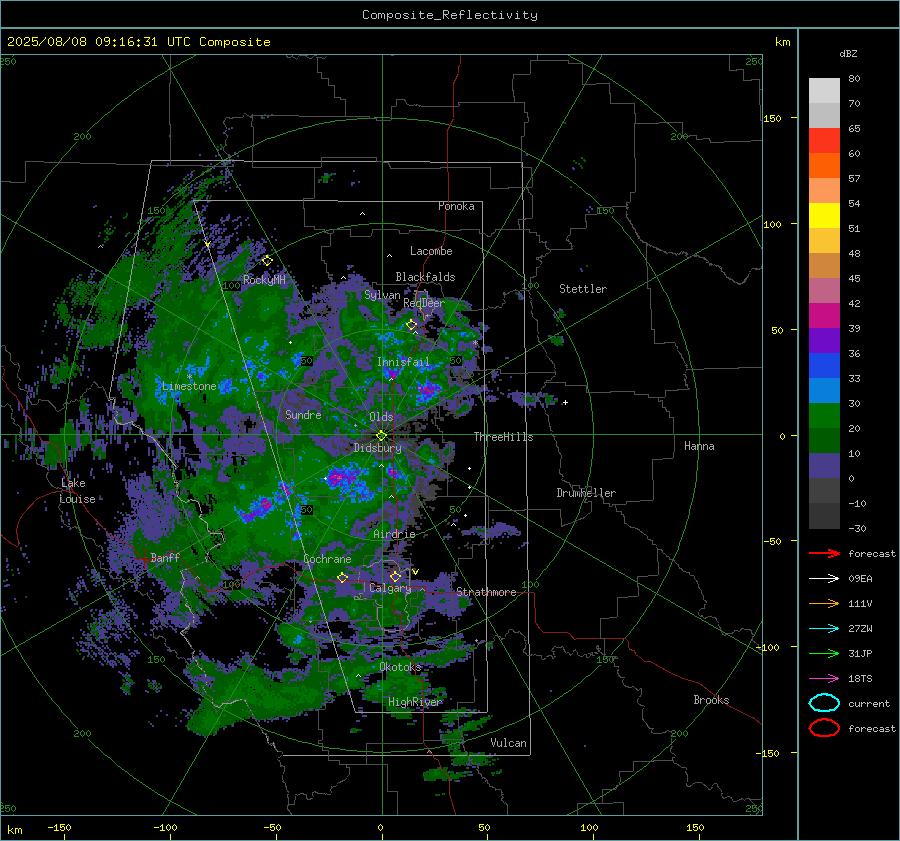Click the white asterisk marker above Limestone
The height and width of the screenshot is (841, 900).
[x=189, y=377]
